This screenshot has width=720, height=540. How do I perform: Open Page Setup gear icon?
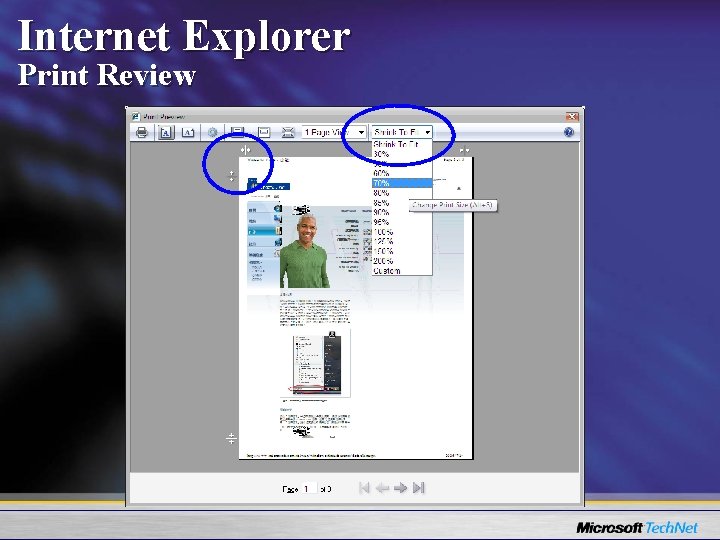(212, 133)
